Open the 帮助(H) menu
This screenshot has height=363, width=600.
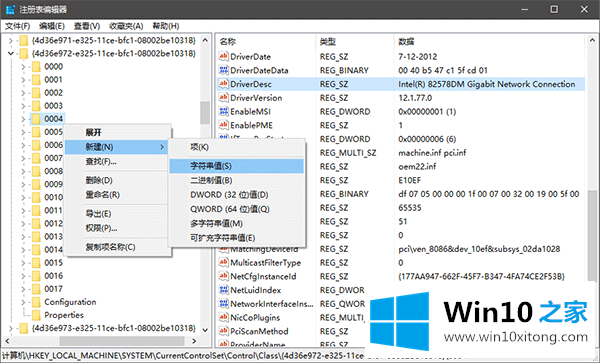click(166, 26)
